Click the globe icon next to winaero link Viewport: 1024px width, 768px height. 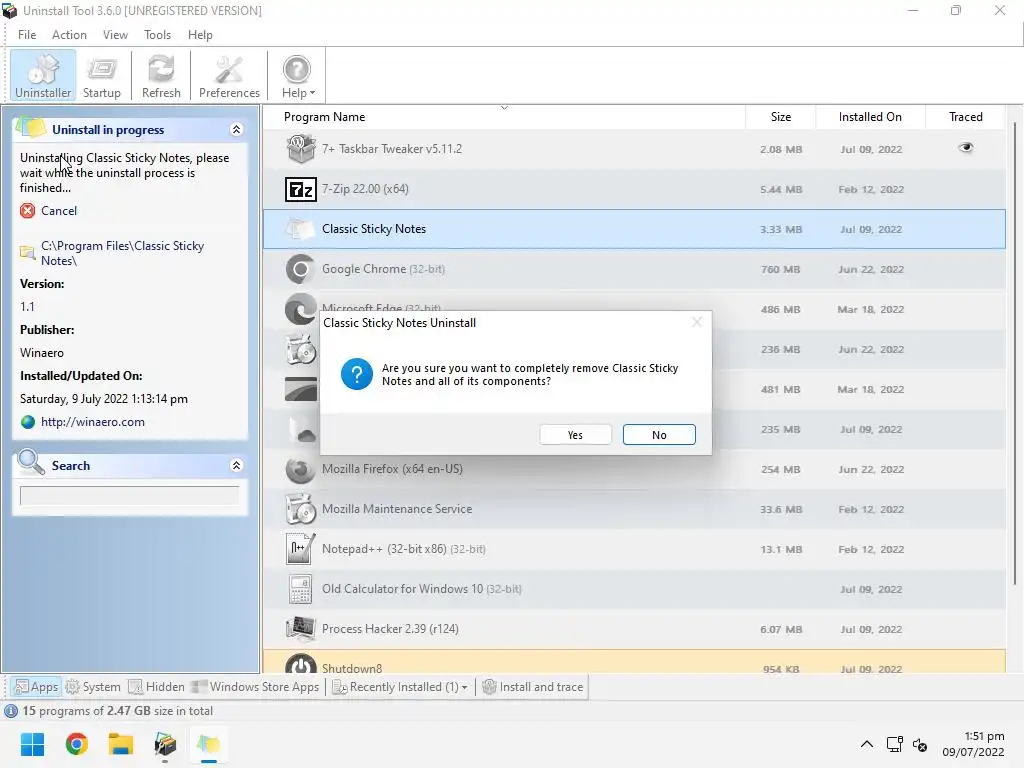click(27, 422)
